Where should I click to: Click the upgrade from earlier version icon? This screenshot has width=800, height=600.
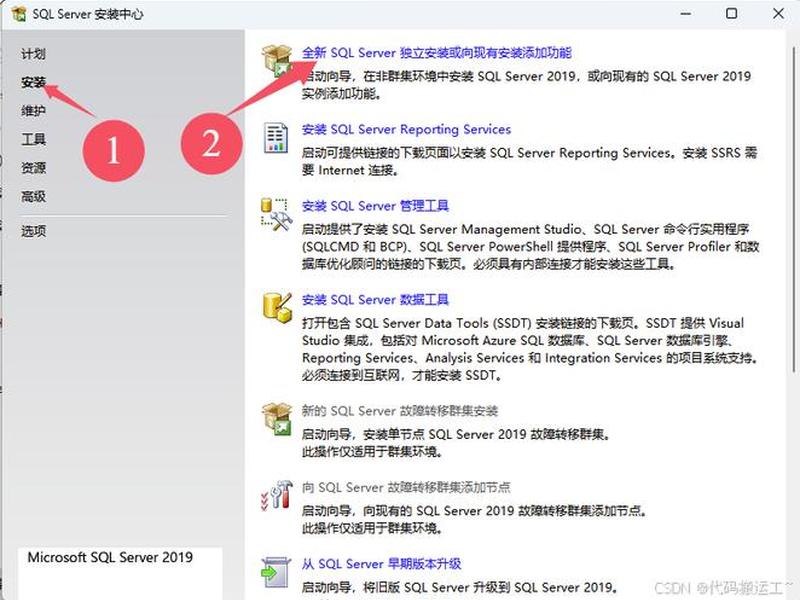pyautogui.click(x=276, y=572)
